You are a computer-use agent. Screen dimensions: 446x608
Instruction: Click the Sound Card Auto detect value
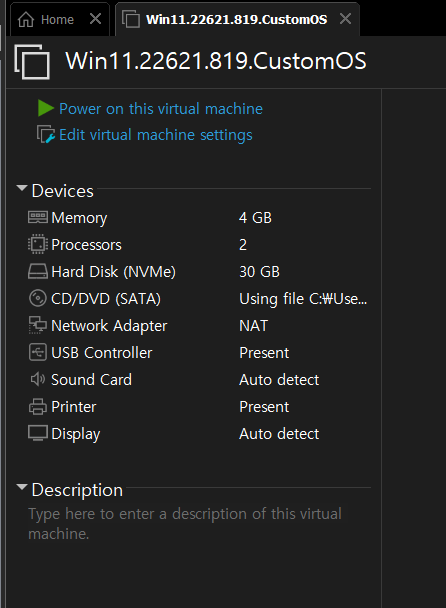[x=279, y=380]
